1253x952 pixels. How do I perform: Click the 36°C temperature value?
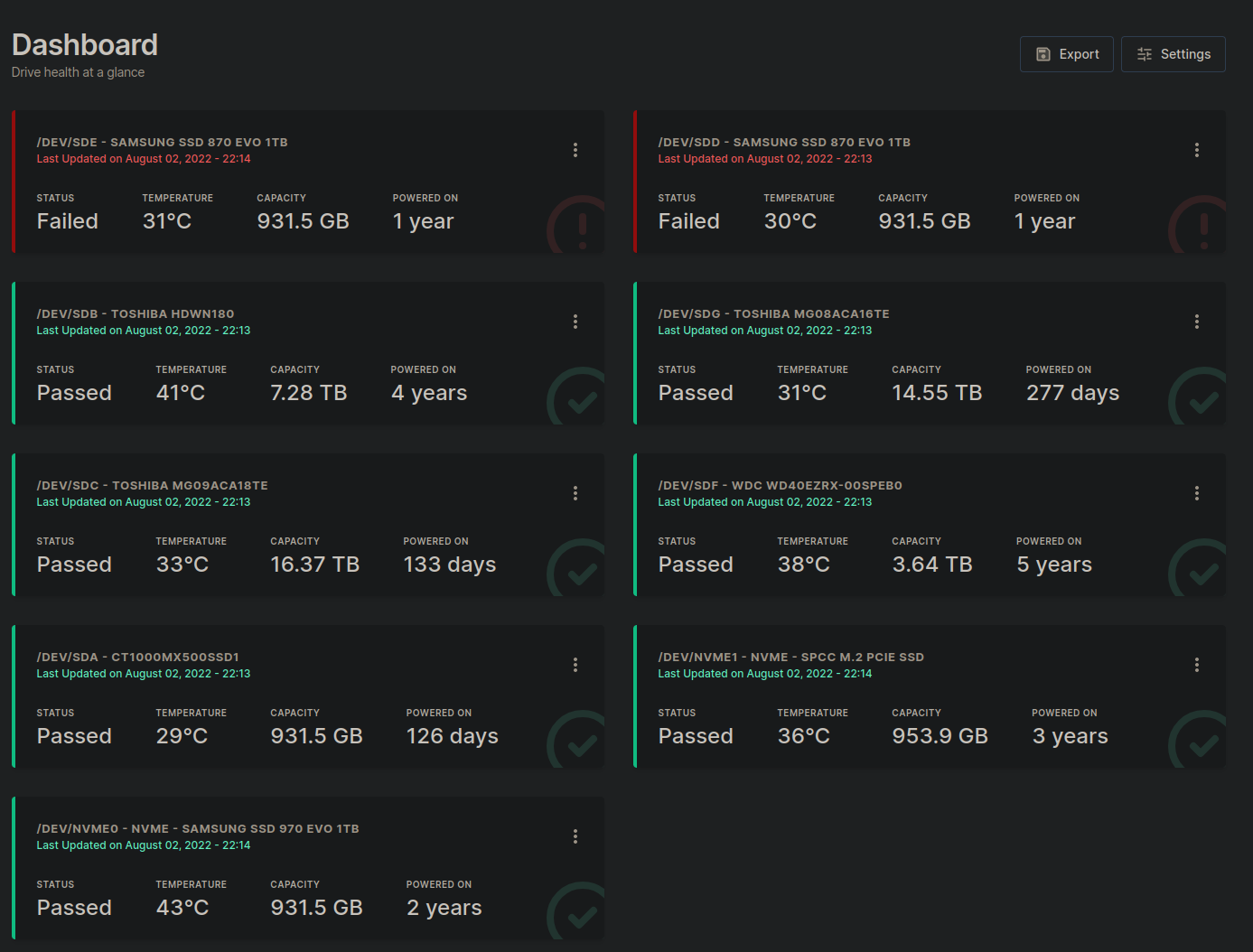pyautogui.click(x=804, y=736)
